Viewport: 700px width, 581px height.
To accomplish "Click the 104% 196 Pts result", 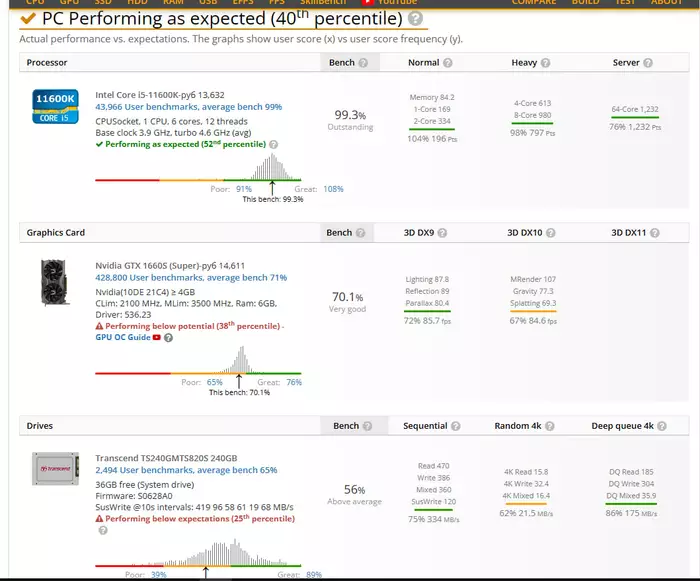I will pos(432,139).
